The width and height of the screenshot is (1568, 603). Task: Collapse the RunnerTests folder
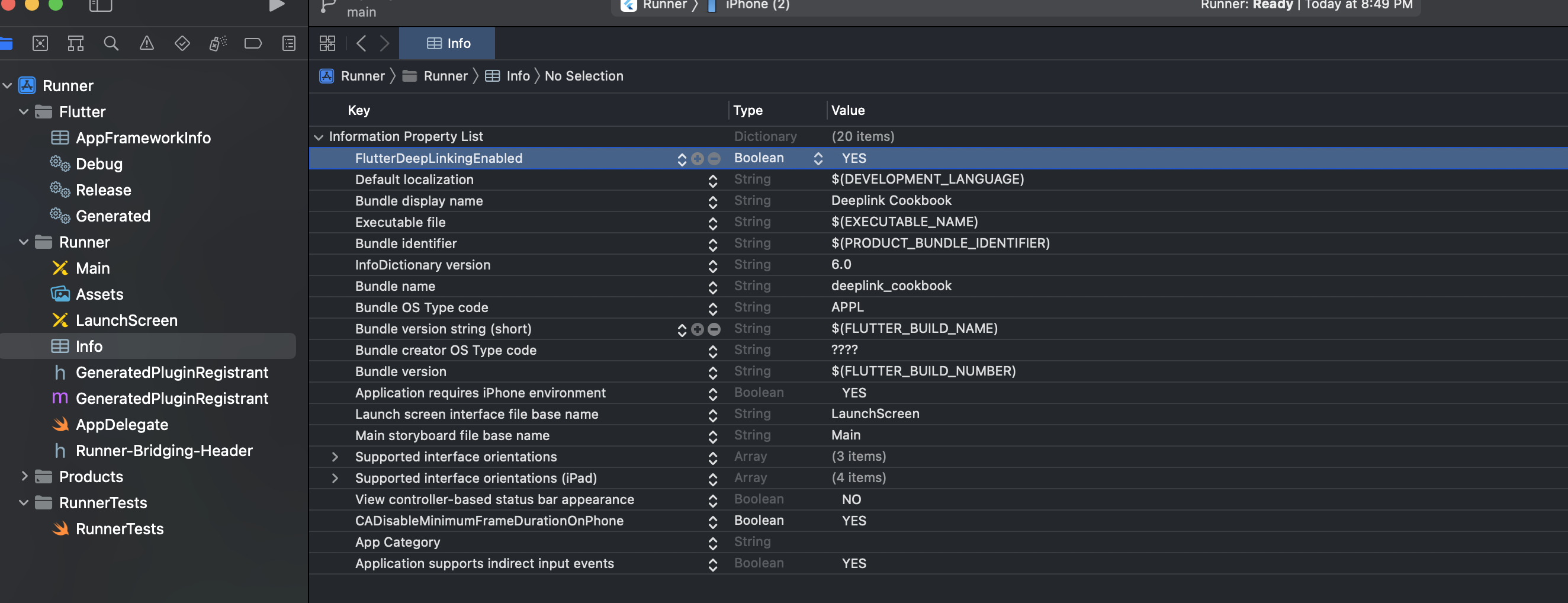tap(24, 503)
